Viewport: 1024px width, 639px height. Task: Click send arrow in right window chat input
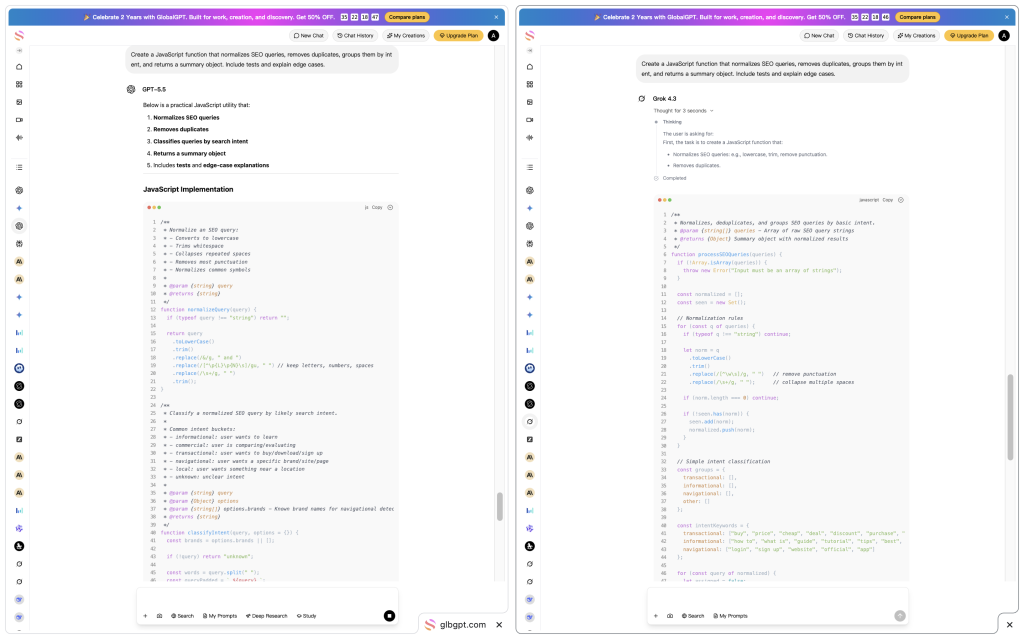pyautogui.click(x=900, y=615)
